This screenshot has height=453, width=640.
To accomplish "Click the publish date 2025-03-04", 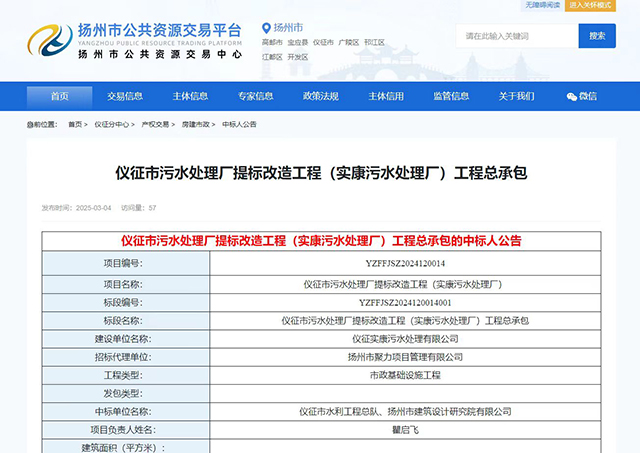I will tap(93, 208).
